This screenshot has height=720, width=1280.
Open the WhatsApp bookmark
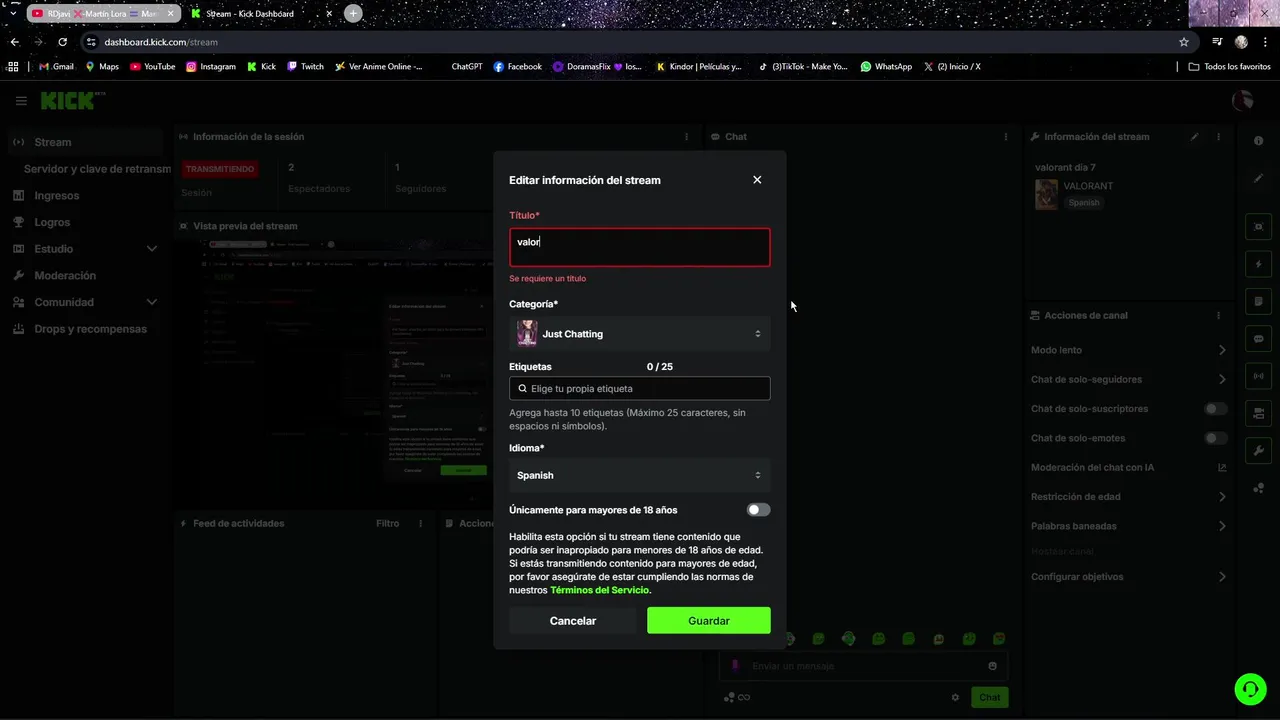[x=886, y=67]
